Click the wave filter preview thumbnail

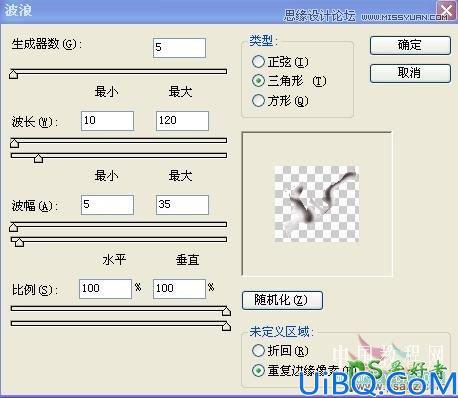(x=317, y=204)
